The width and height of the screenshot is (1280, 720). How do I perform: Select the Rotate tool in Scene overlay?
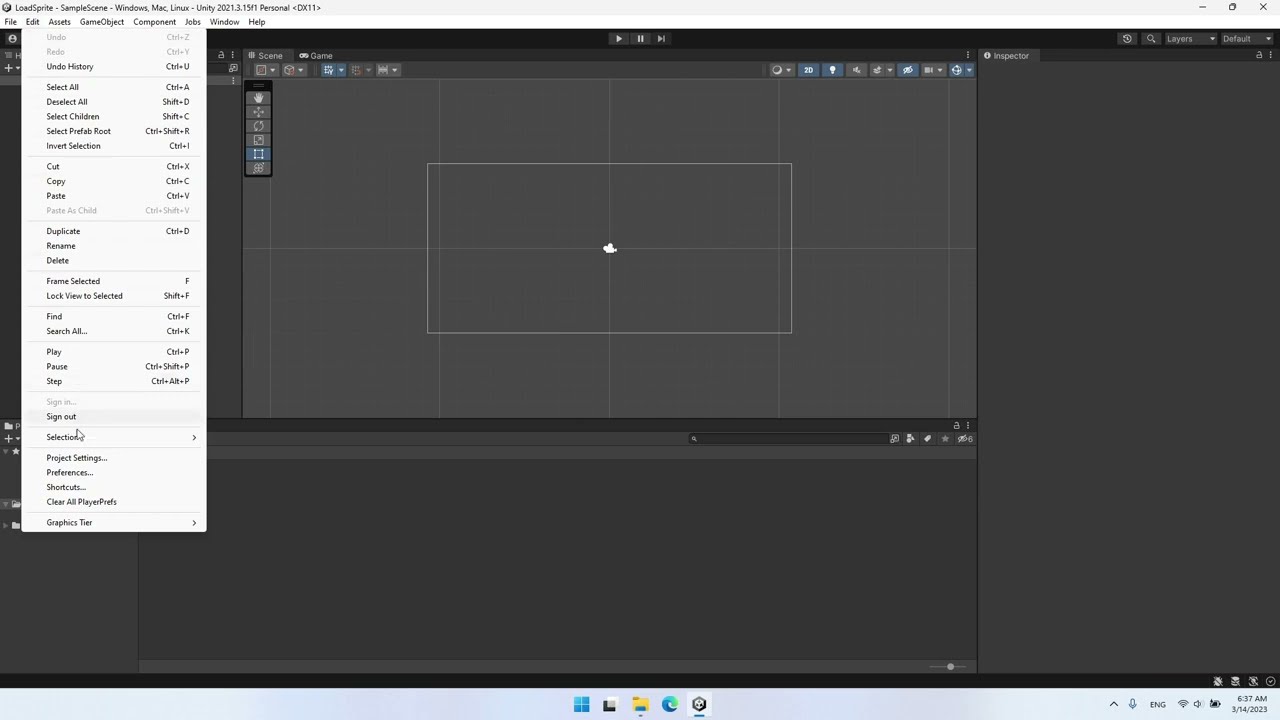coord(258,126)
